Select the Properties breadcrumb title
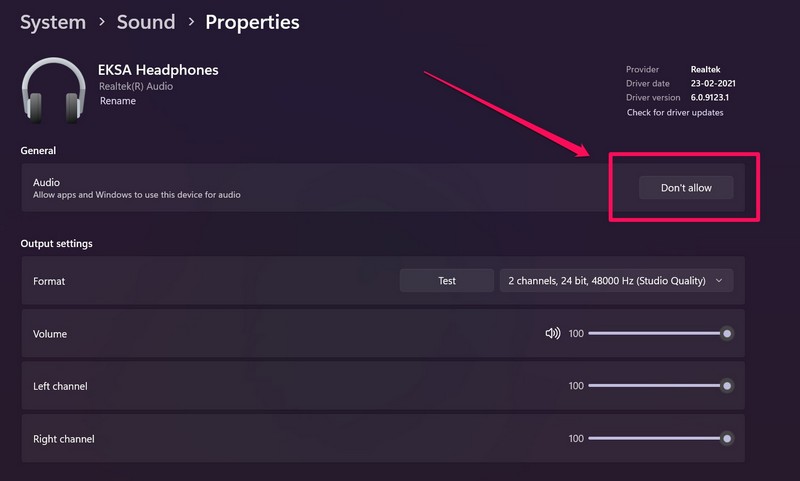800x481 pixels. pos(252,21)
